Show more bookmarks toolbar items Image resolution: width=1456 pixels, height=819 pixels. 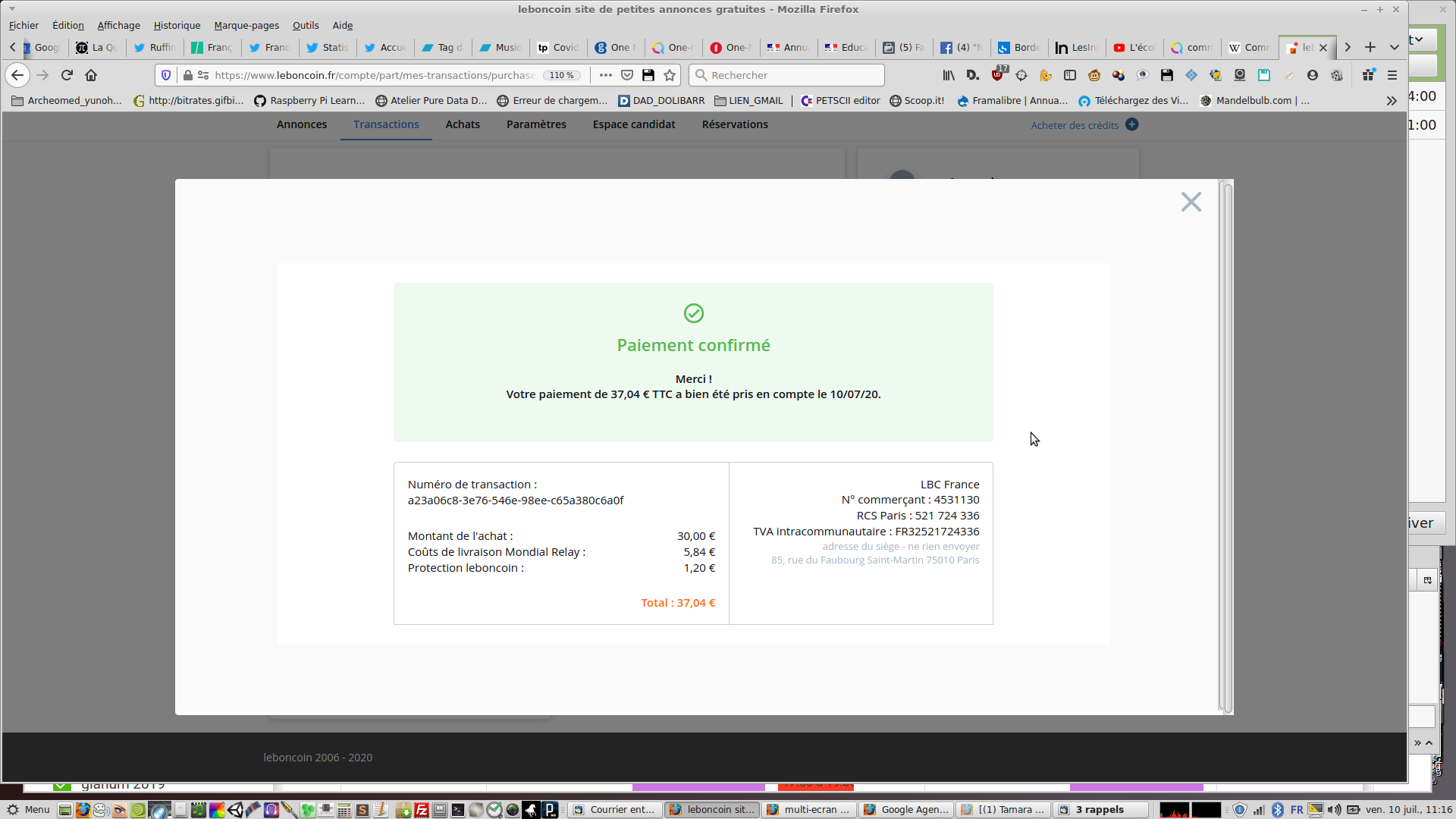click(1392, 101)
